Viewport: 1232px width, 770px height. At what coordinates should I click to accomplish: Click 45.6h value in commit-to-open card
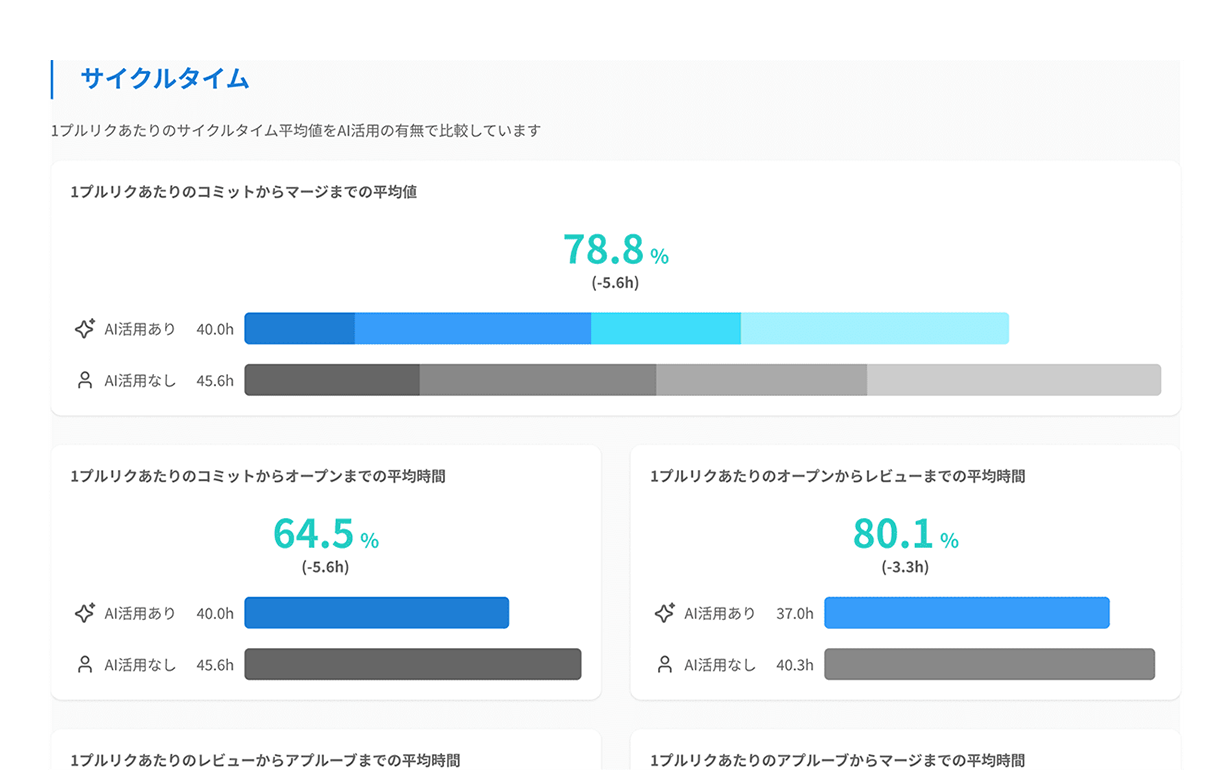pos(215,665)
